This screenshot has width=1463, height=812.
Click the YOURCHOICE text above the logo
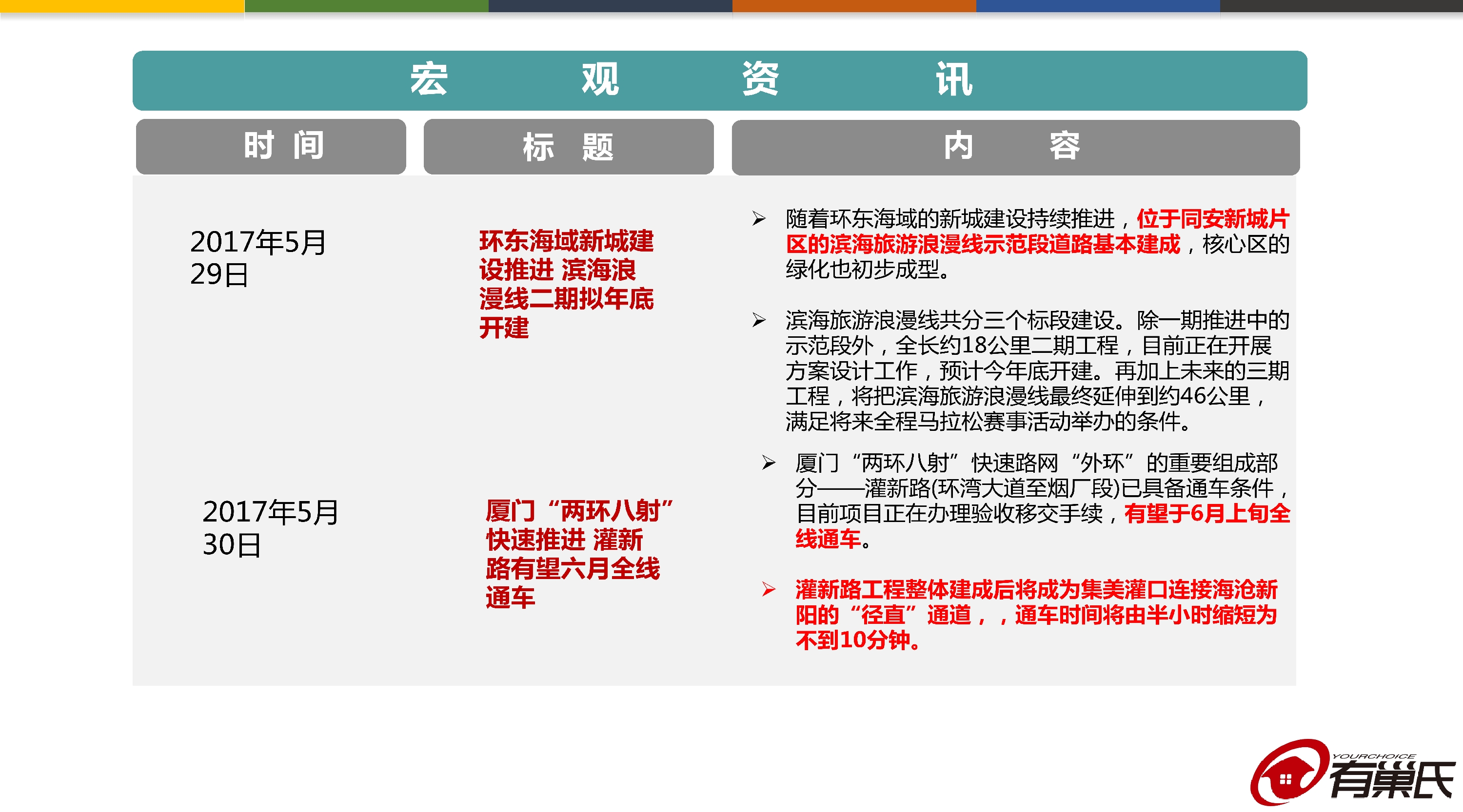point(1373,756)
